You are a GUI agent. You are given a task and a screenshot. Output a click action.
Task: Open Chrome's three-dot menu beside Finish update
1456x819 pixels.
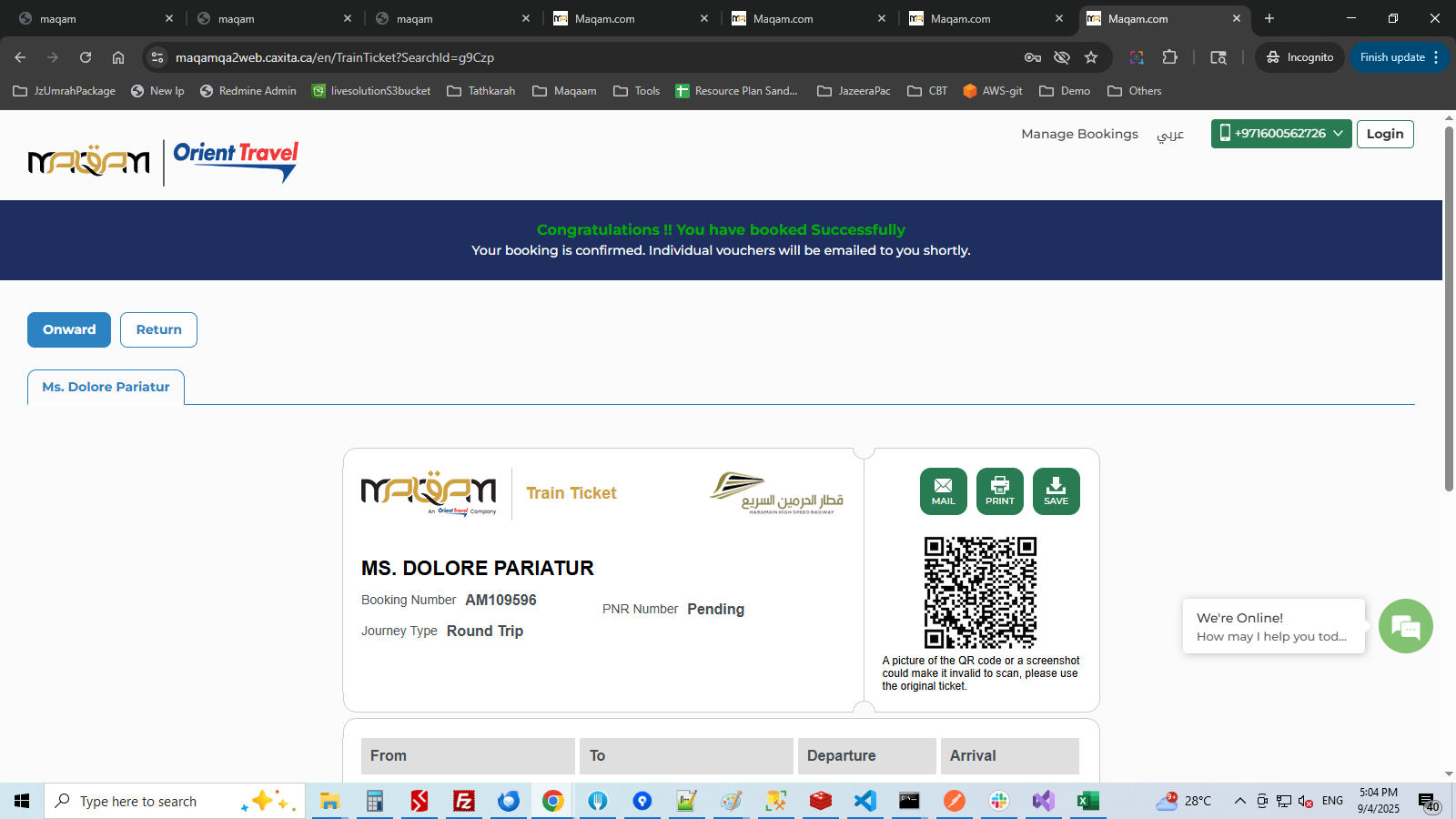(x=1436, y=57)
